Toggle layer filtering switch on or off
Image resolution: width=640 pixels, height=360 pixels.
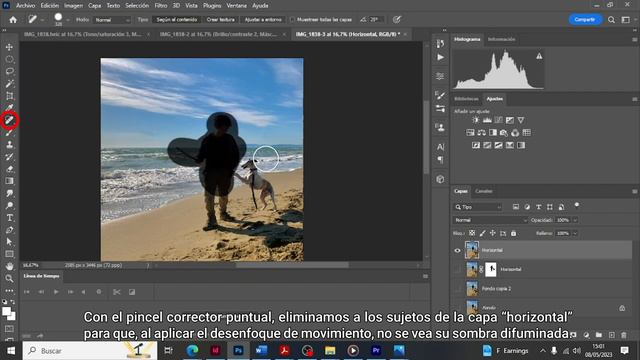coord(577,205)
